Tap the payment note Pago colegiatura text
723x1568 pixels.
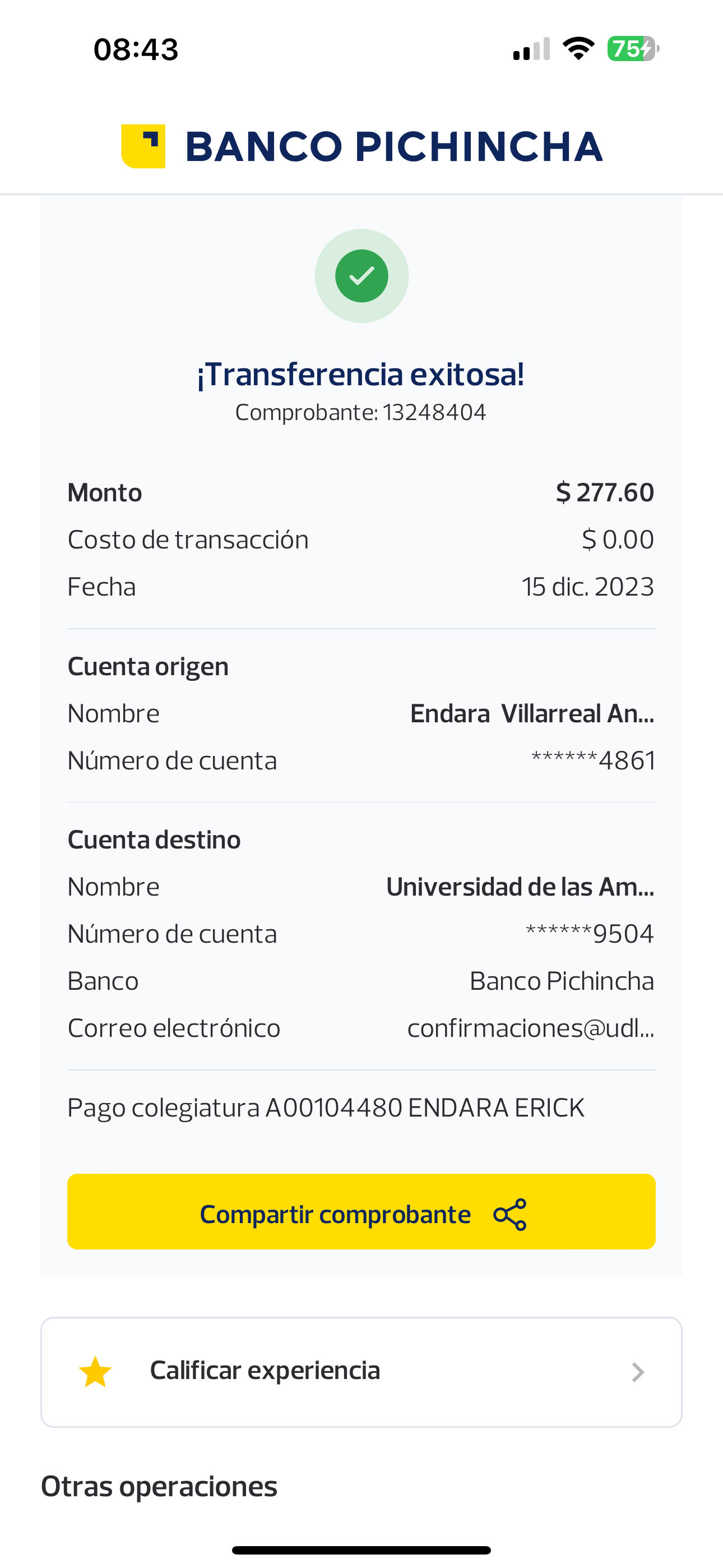pos(326,1108)
